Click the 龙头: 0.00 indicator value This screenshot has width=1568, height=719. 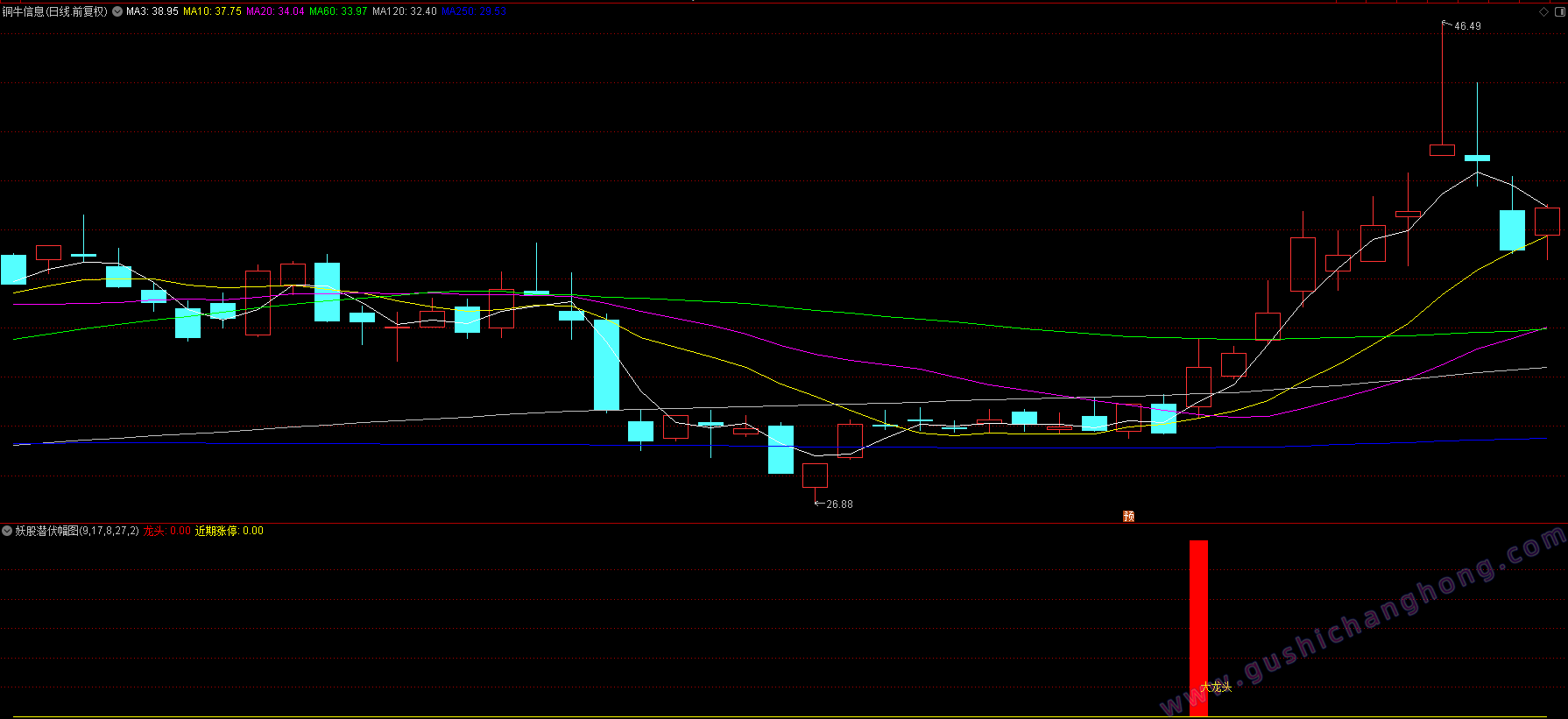point(167,531)
